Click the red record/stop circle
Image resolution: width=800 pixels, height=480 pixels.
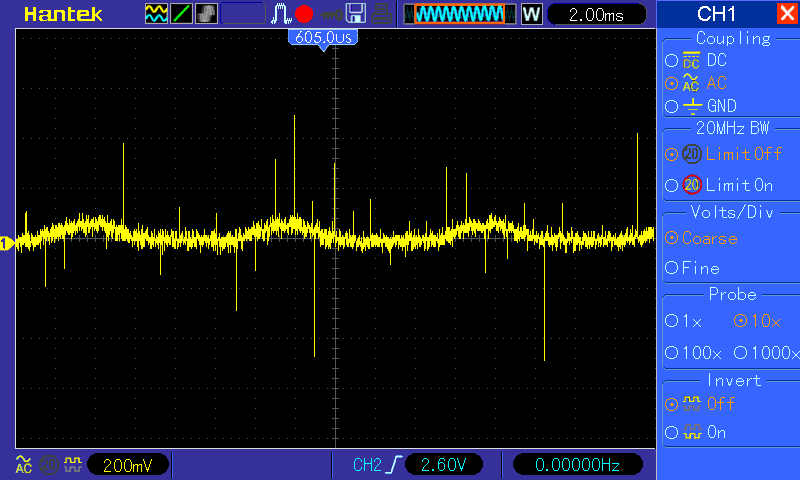[304, 14]
